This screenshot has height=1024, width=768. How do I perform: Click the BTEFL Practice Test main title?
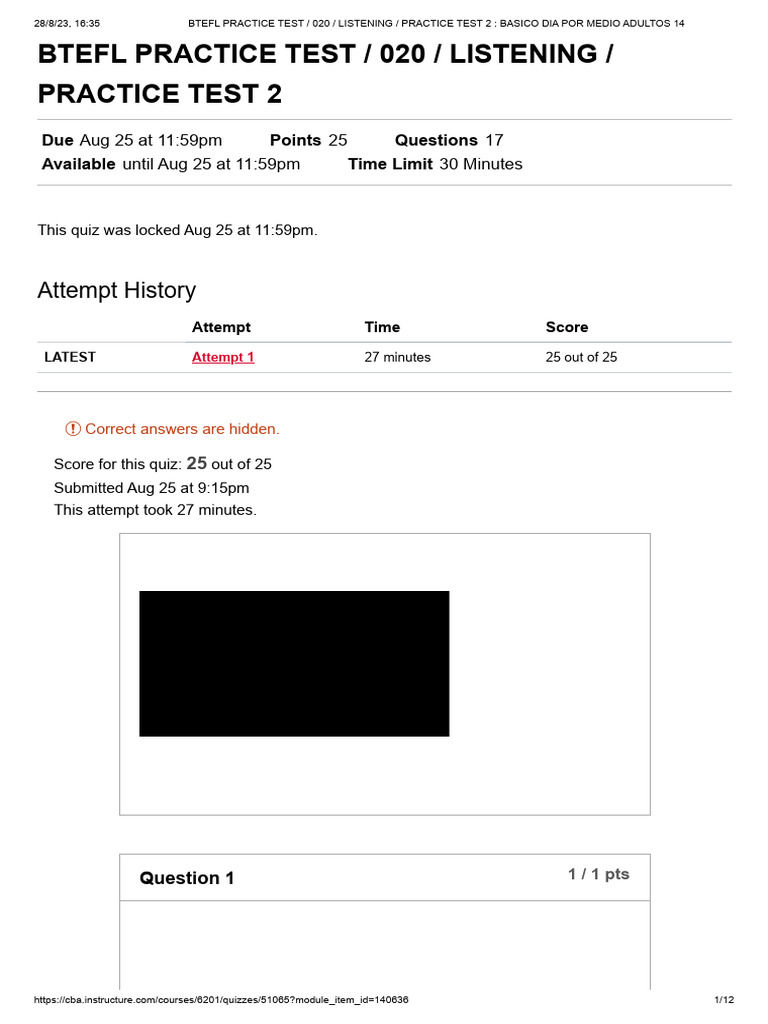(326, 74)
